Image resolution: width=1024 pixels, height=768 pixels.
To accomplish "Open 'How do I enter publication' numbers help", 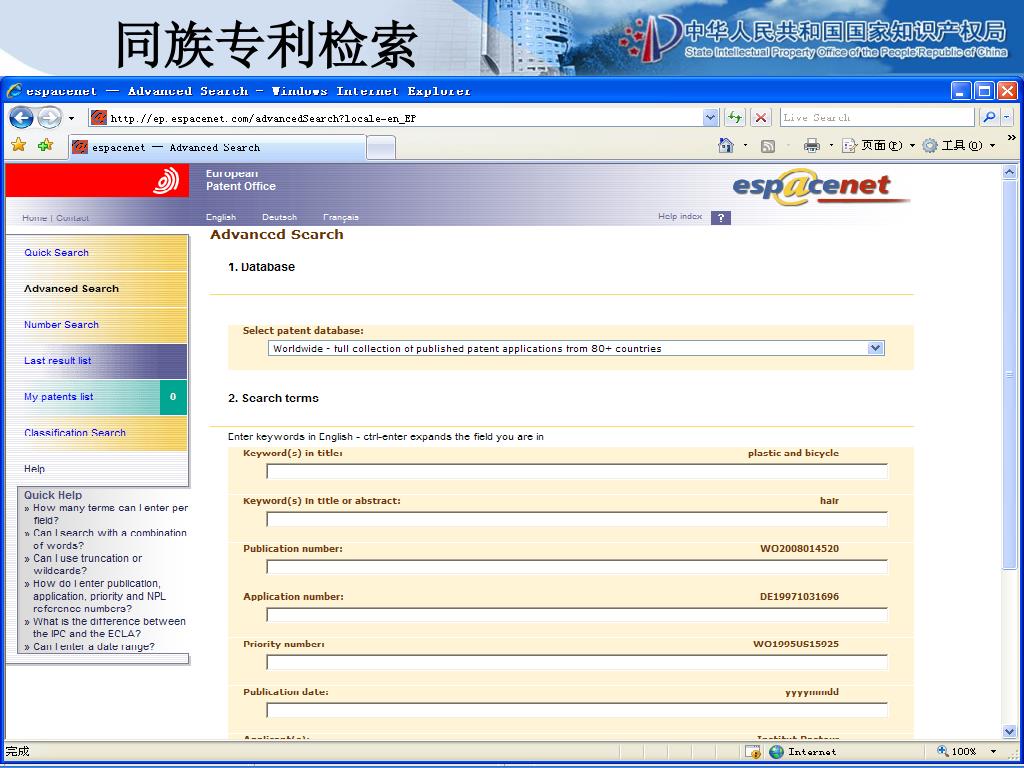I will point(98,596).
